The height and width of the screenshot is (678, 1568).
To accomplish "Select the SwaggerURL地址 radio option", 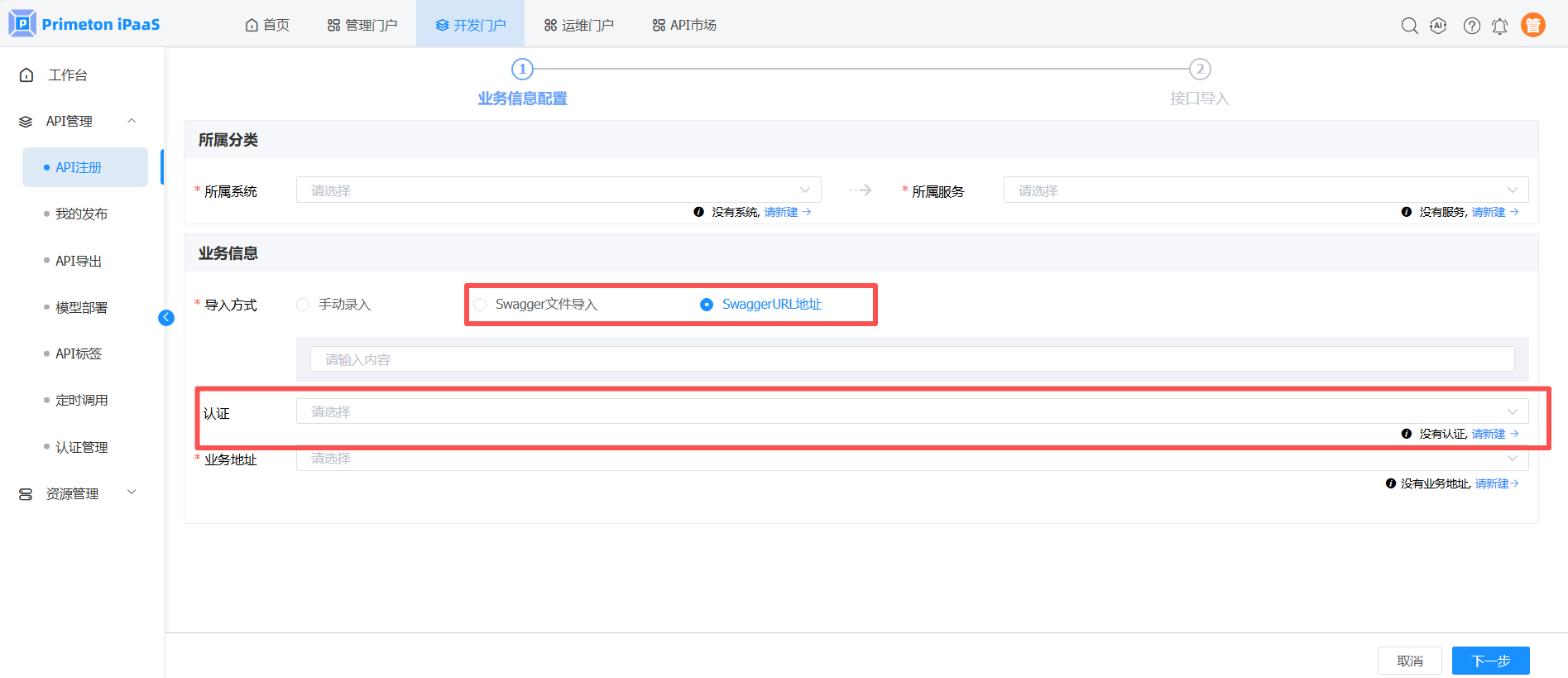I will click(x=707, y=305).
